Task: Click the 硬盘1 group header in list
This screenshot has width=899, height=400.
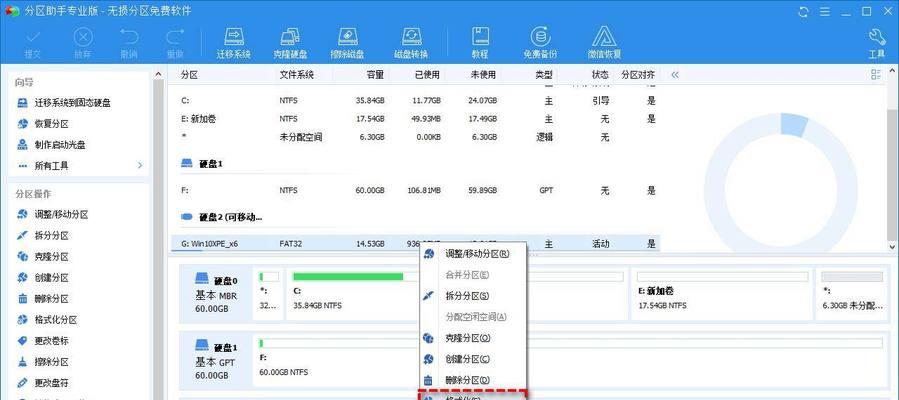Action: (201, 164)
